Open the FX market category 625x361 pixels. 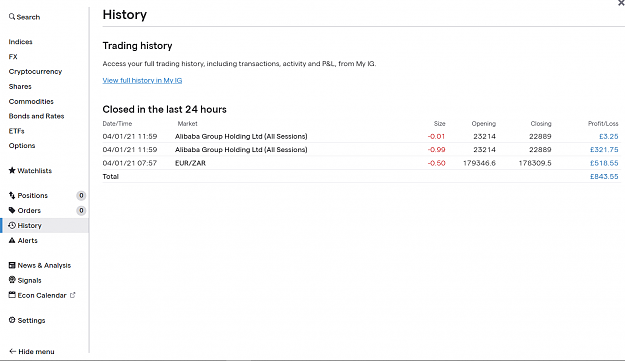[x=13, y=57]
